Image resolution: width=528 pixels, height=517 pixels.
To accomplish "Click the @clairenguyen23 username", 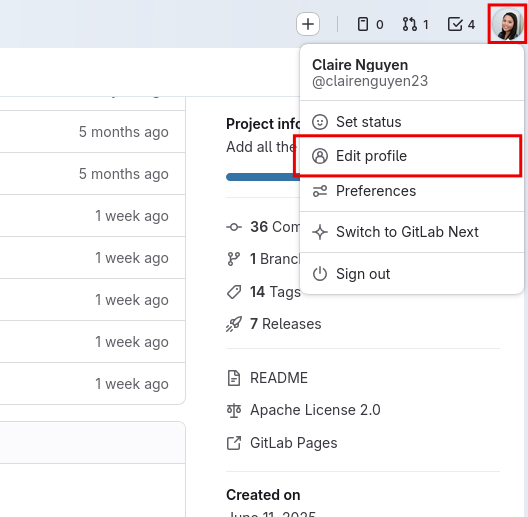I will [x=370, y=81].
